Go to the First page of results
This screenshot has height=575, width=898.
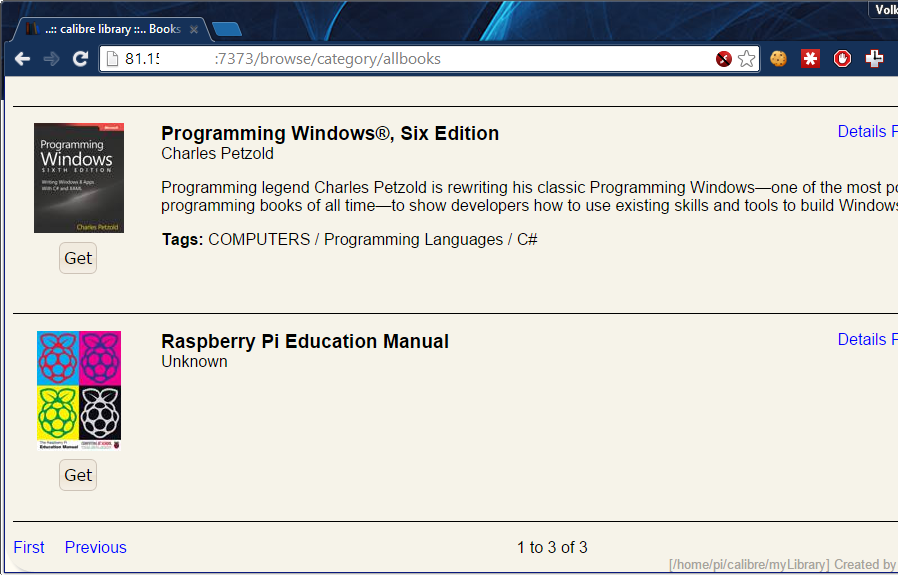point(29,547)
